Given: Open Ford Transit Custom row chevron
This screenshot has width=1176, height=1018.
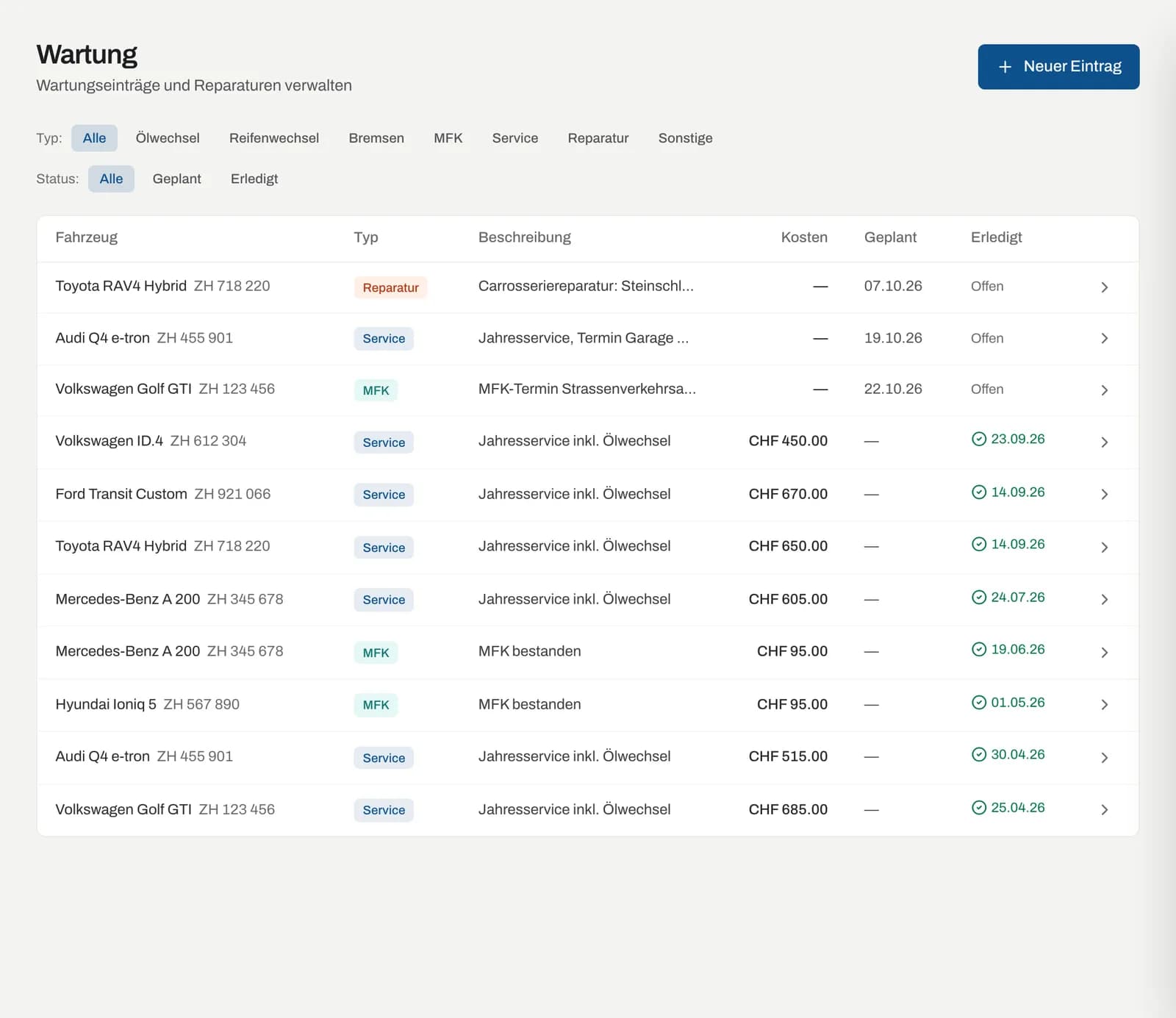Looking at the screenshot, I should click(x=1104, y=494).
